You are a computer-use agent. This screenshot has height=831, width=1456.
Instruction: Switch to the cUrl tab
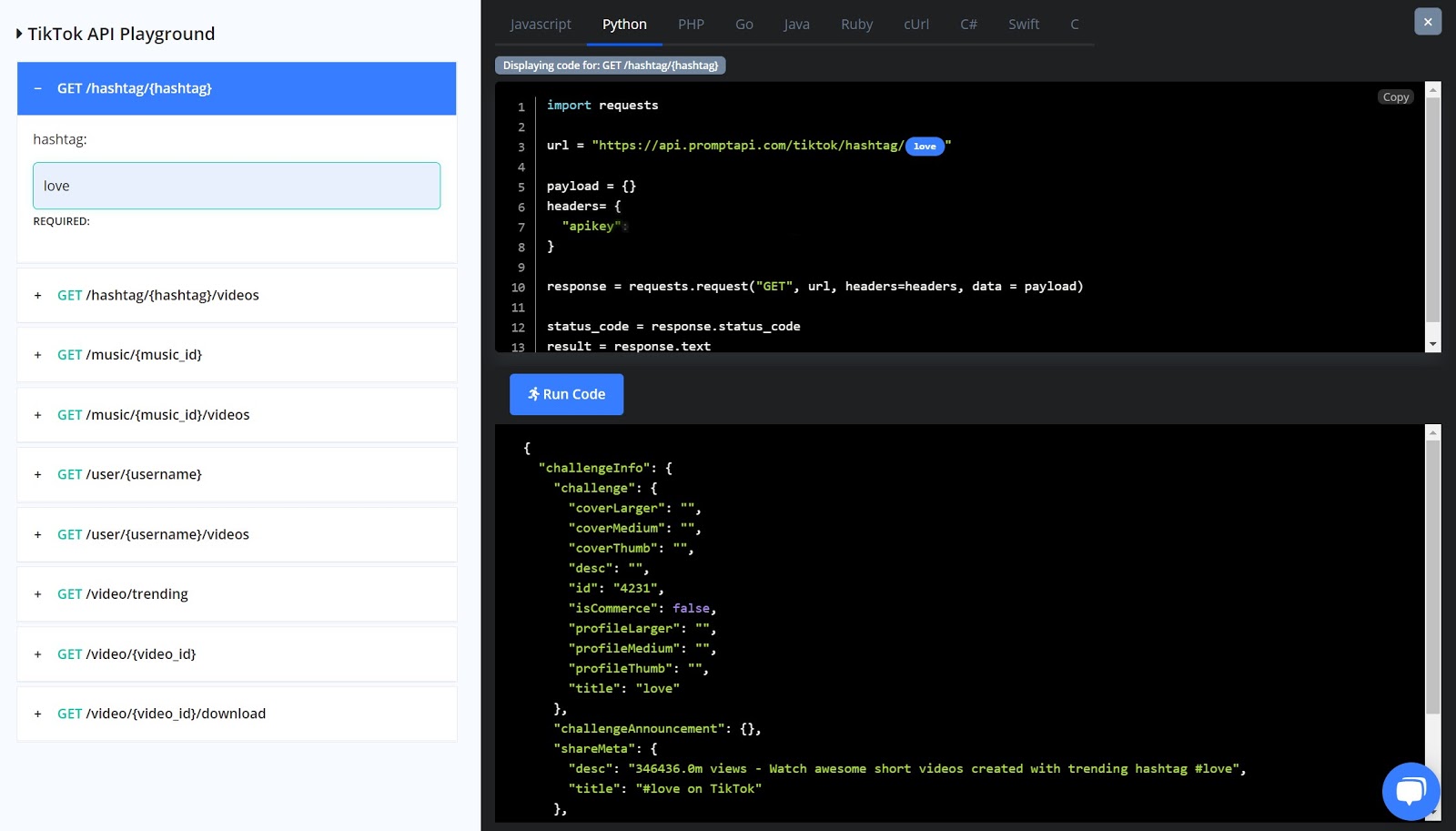[916, 25]
